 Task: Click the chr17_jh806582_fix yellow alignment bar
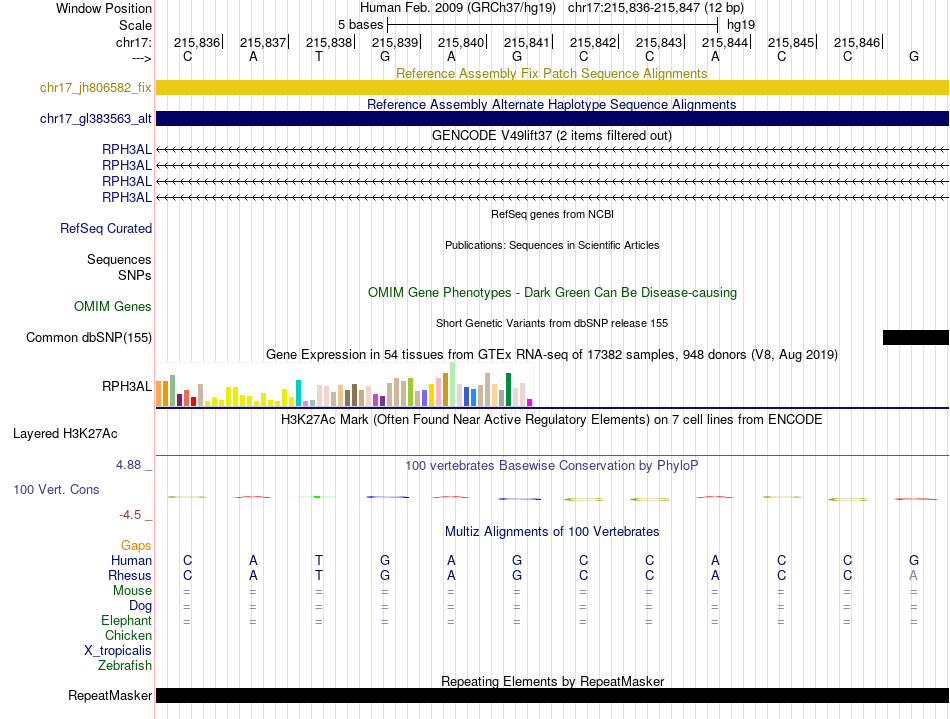point(552,87)
